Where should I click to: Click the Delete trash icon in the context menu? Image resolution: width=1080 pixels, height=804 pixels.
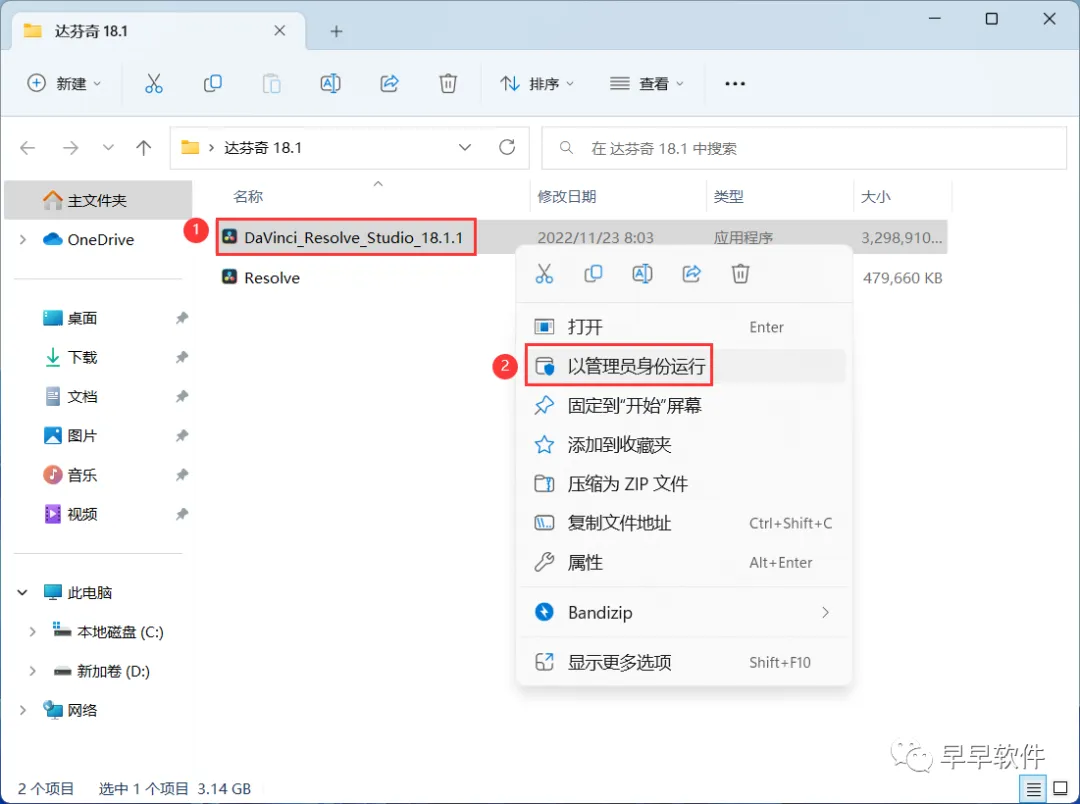coord(740,274)
